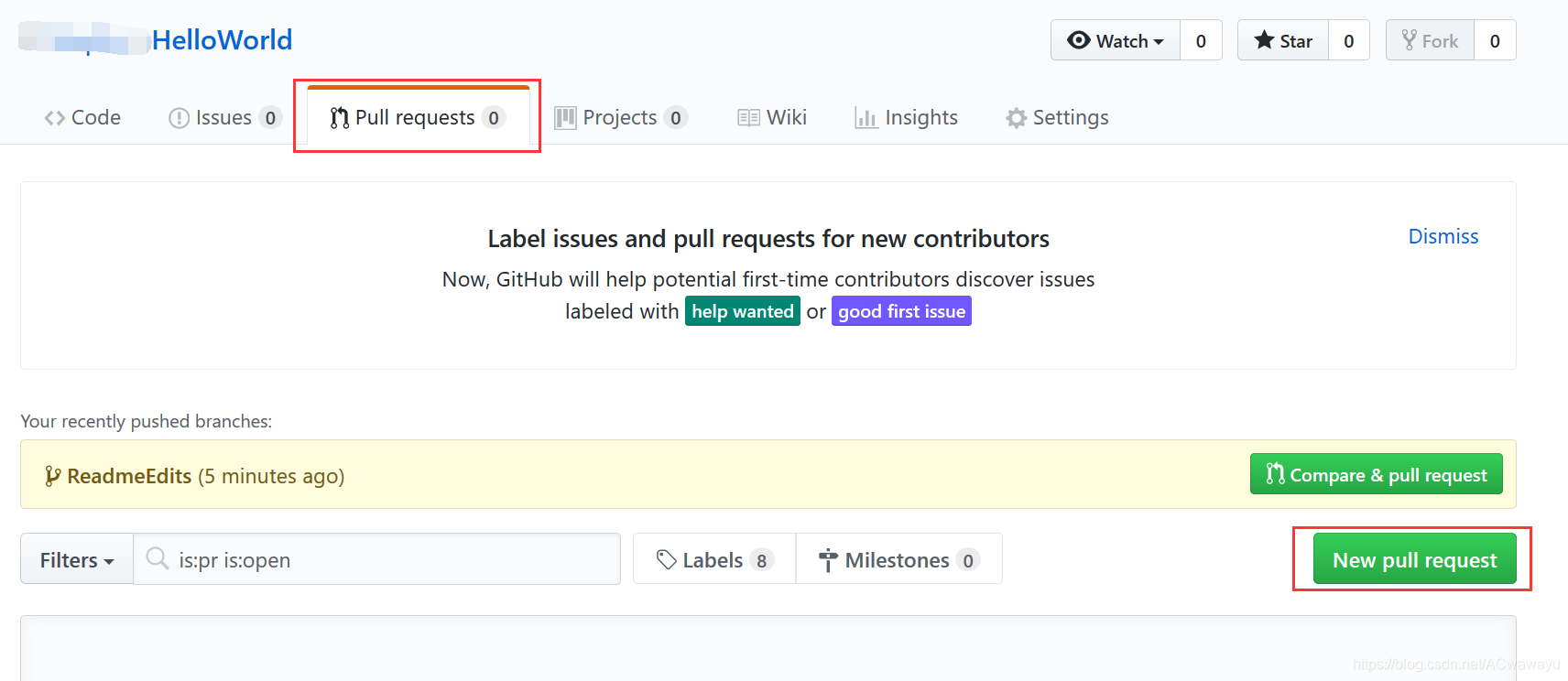Click pull request icon on Compare button
1568x681 pixels.
(x=1275, y=474)
